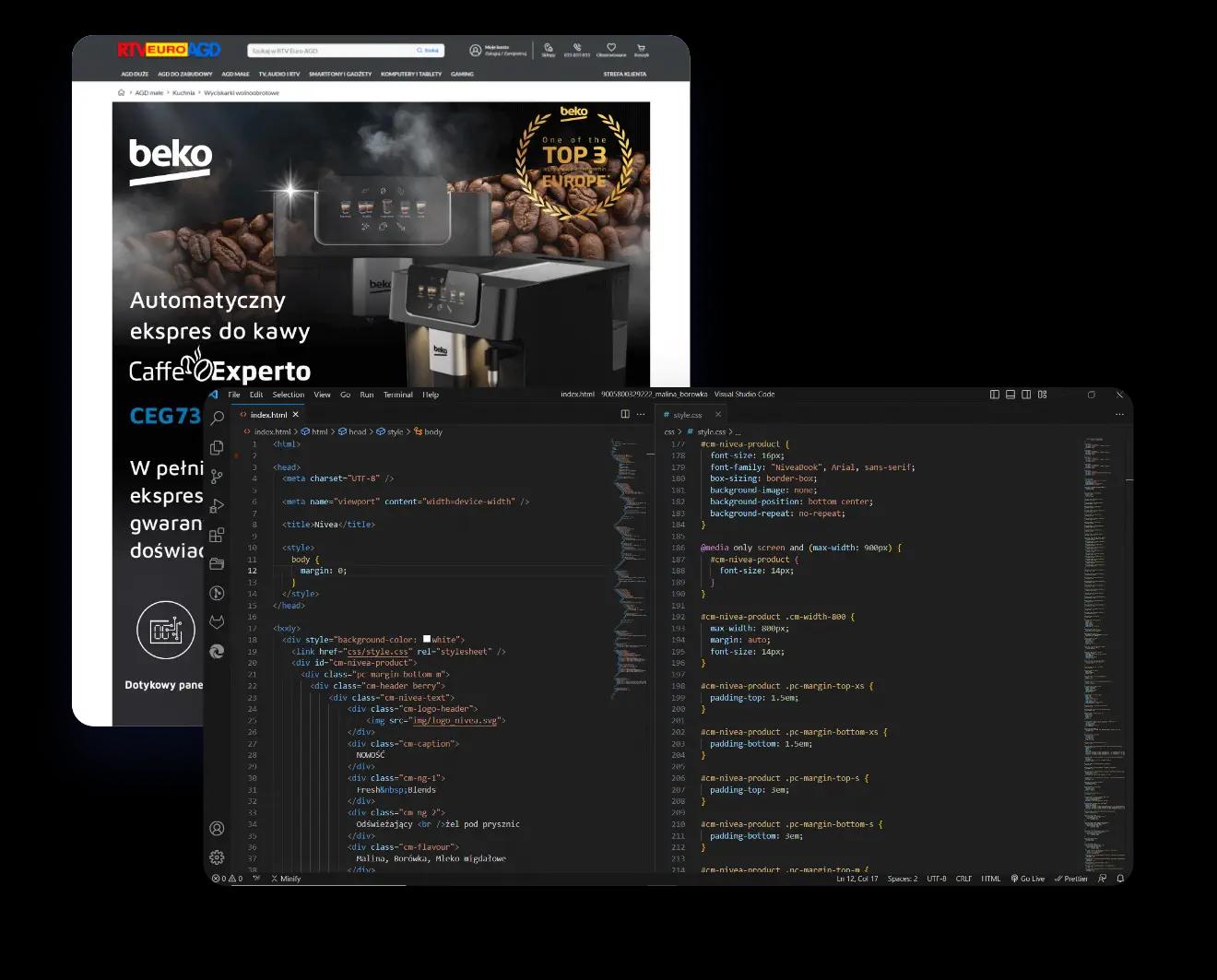Image resolution: width=1217 pixels, height=980 pixels.
Task: Toggle the bottom panel layout button
Action: pyautogui.click(x=1010, y=395)
